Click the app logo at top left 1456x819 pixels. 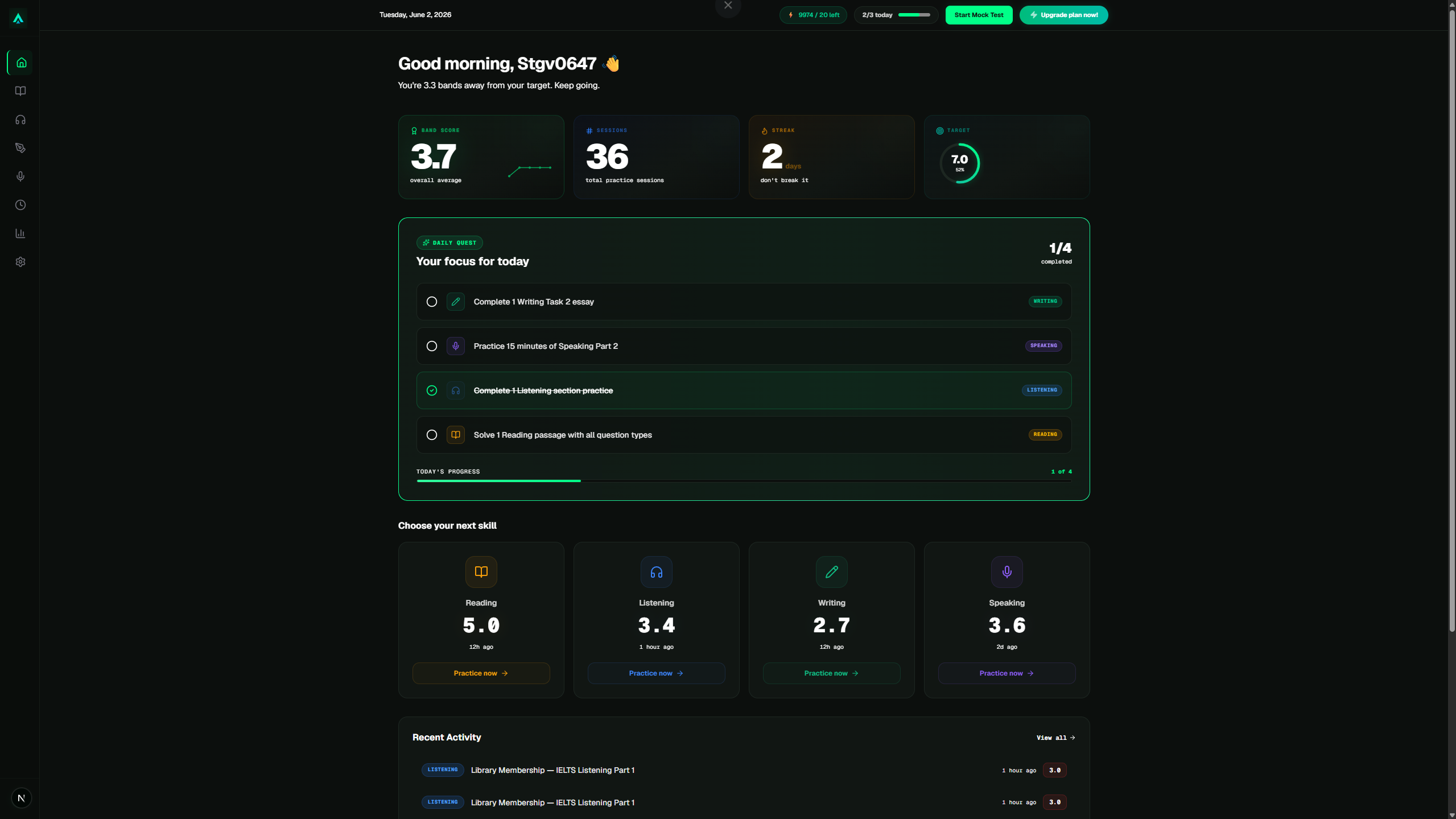pyautogui.click(x=18, y=18)
